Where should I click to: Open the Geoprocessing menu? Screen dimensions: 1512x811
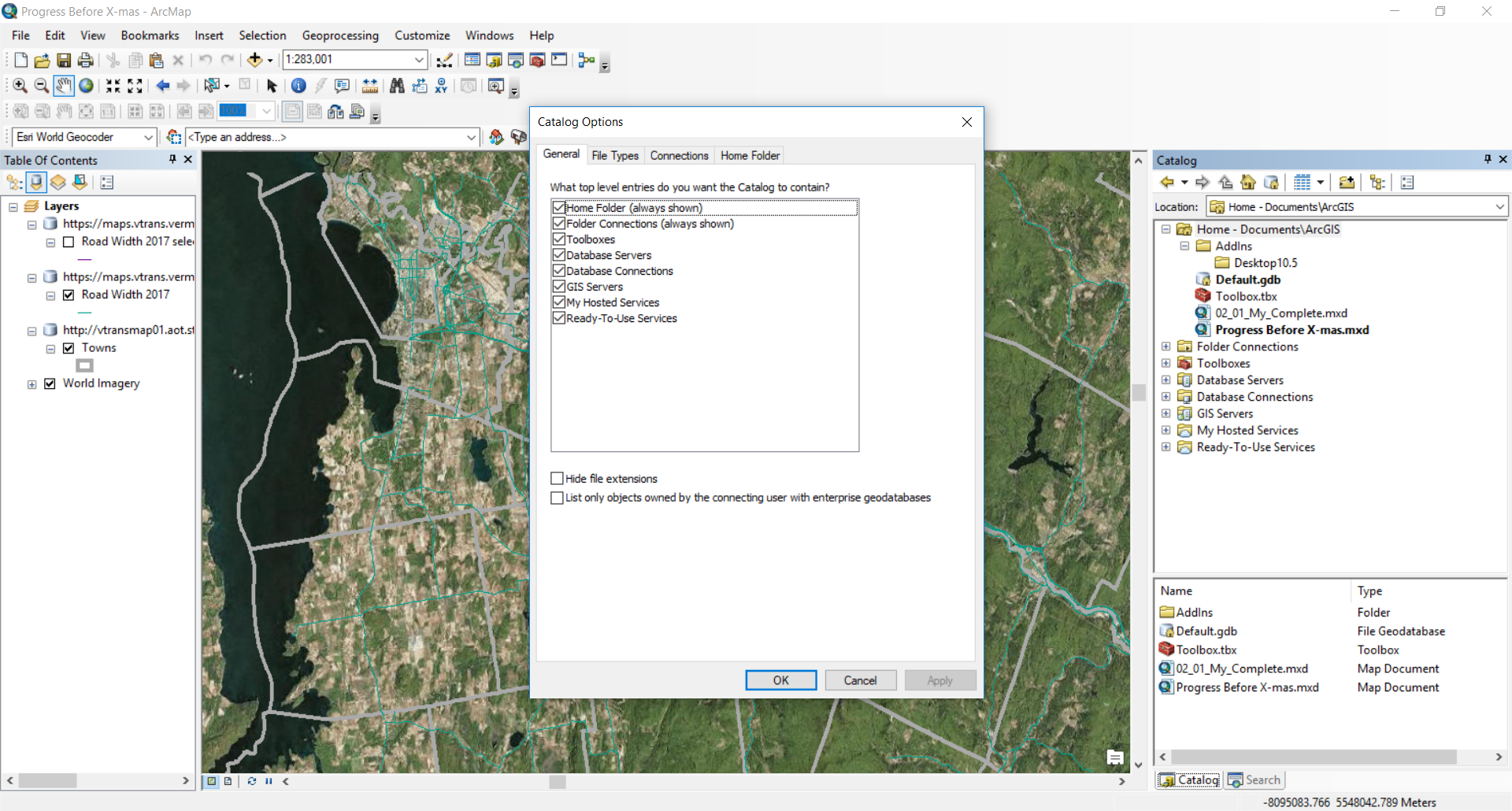tap(340, 35)
